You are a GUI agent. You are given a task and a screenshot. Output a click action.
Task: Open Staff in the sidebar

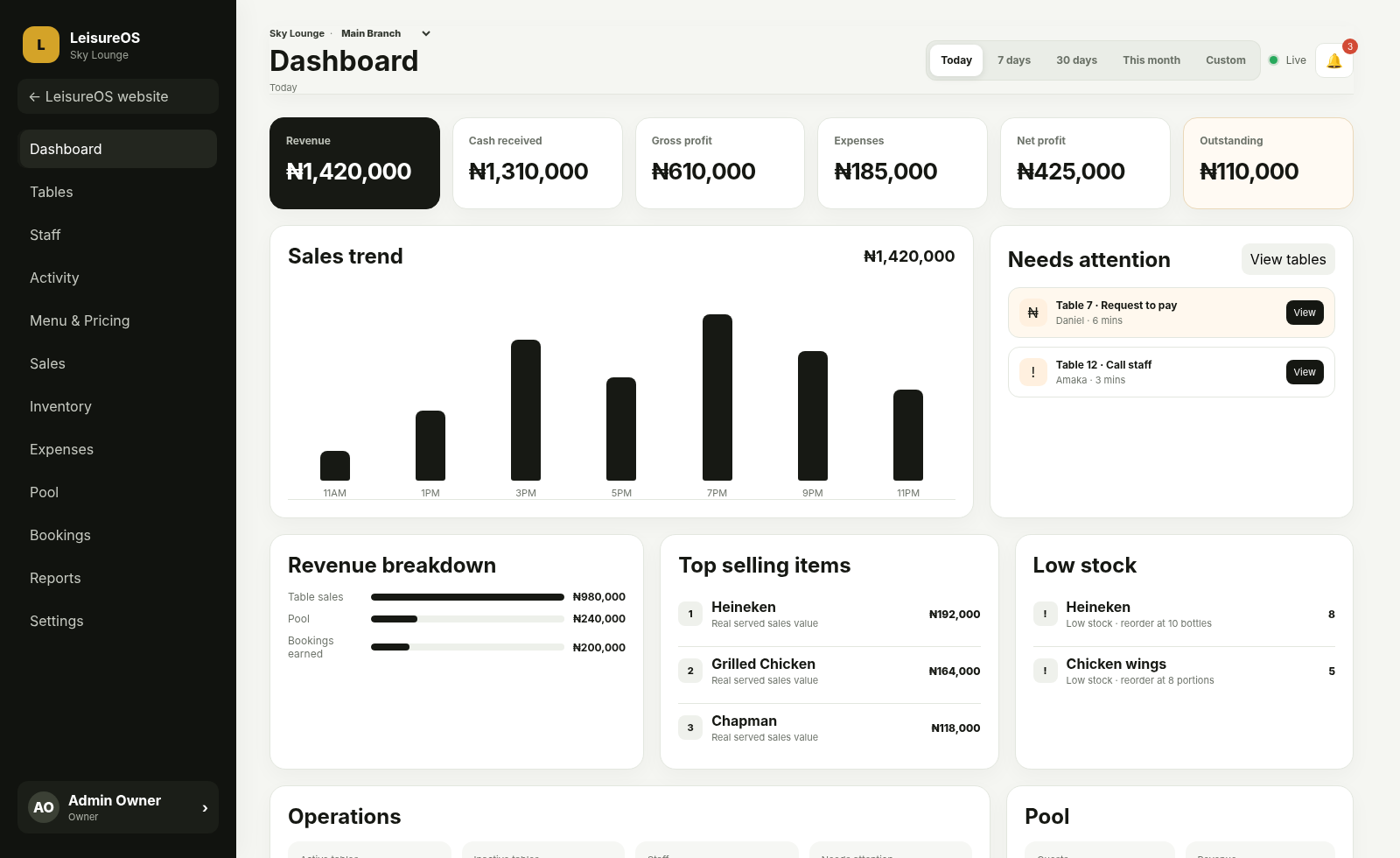[118, 235]
